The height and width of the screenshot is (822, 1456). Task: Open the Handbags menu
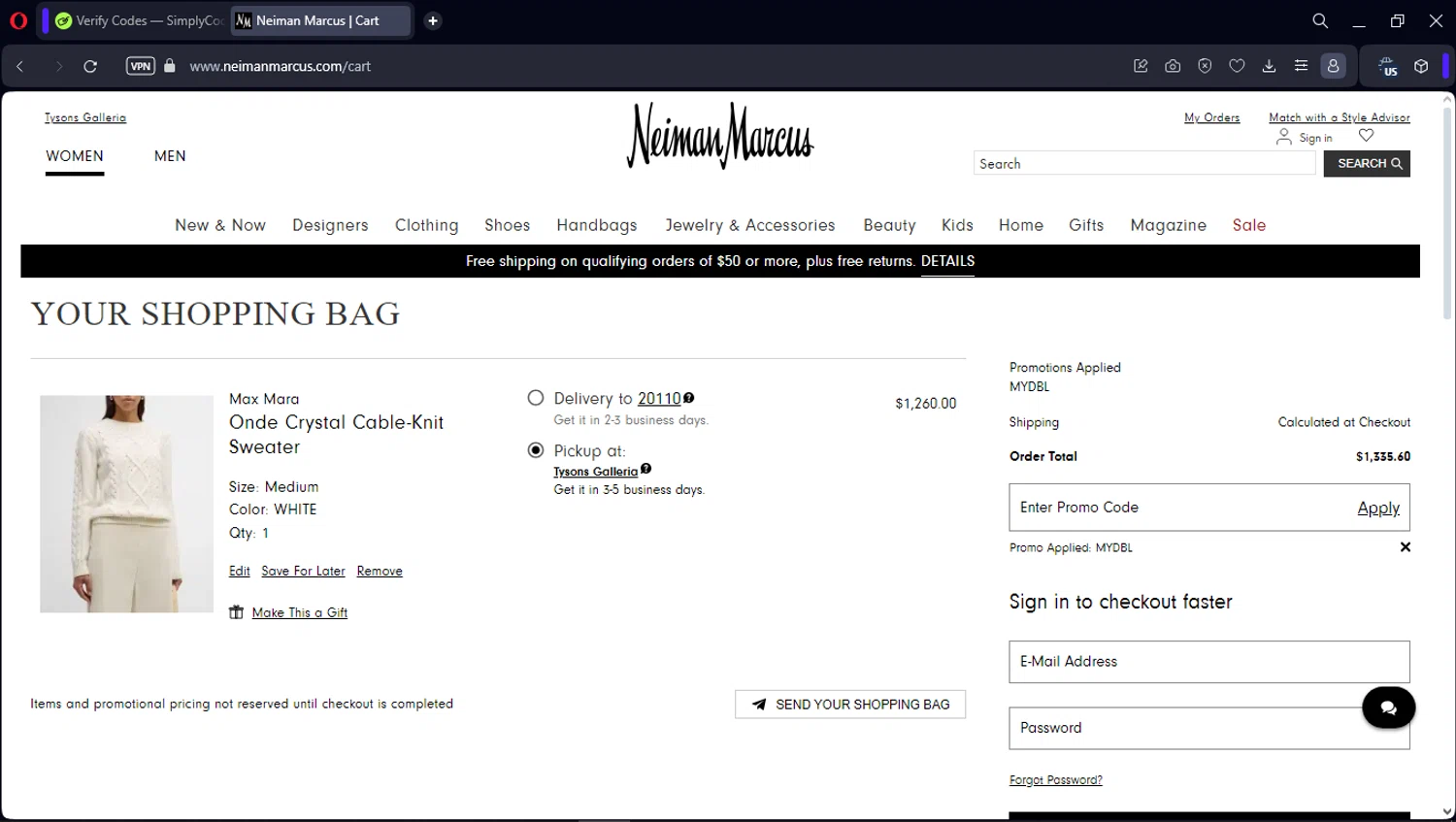tap(597, 225)
